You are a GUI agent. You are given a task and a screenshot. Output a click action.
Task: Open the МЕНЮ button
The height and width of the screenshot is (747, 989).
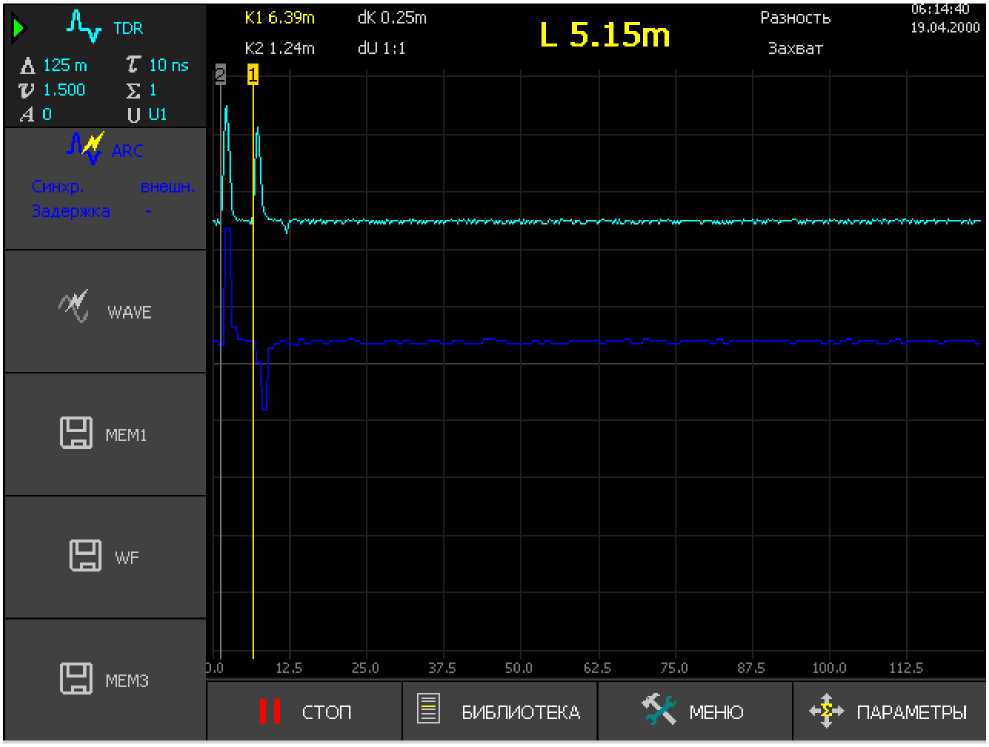pos(695,710)
